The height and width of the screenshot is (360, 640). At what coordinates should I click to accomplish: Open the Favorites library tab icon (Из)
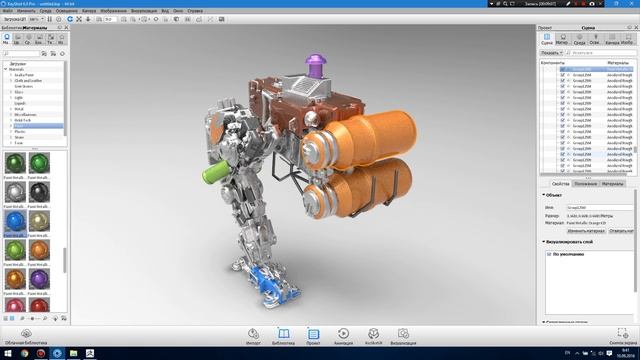coord(61,39)
